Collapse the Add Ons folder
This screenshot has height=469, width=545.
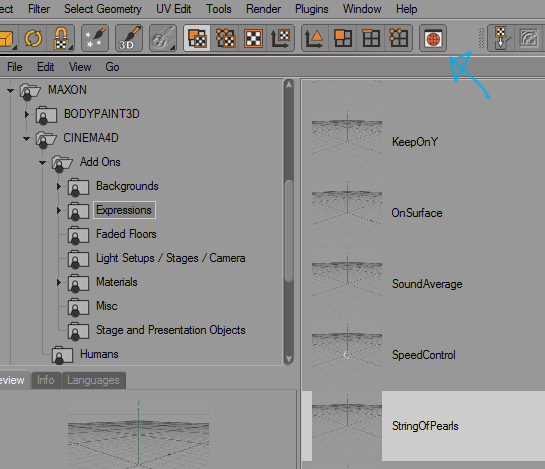point(42,163)
